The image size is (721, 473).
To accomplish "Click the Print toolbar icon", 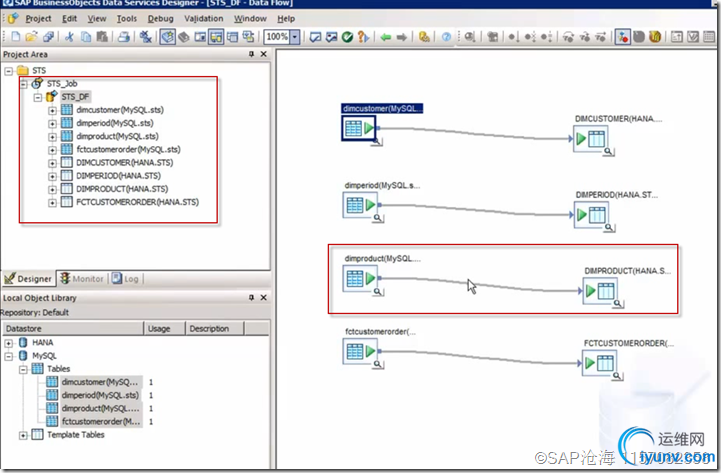I will click(123, 37).
